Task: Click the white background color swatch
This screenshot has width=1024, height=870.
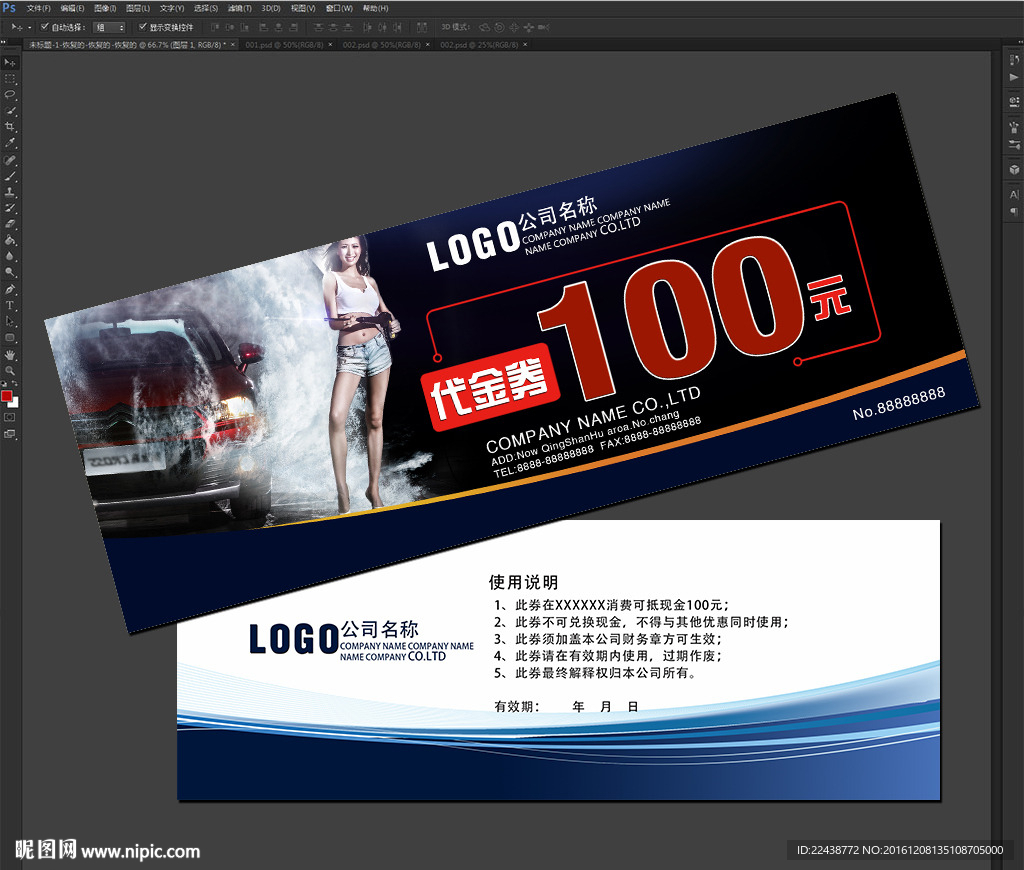Action: pos(14,404)
